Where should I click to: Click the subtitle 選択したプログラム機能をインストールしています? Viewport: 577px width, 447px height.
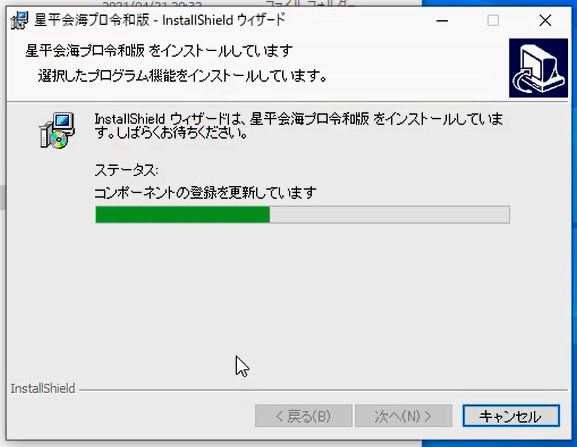pyautogui.click(x=183, y=76)
